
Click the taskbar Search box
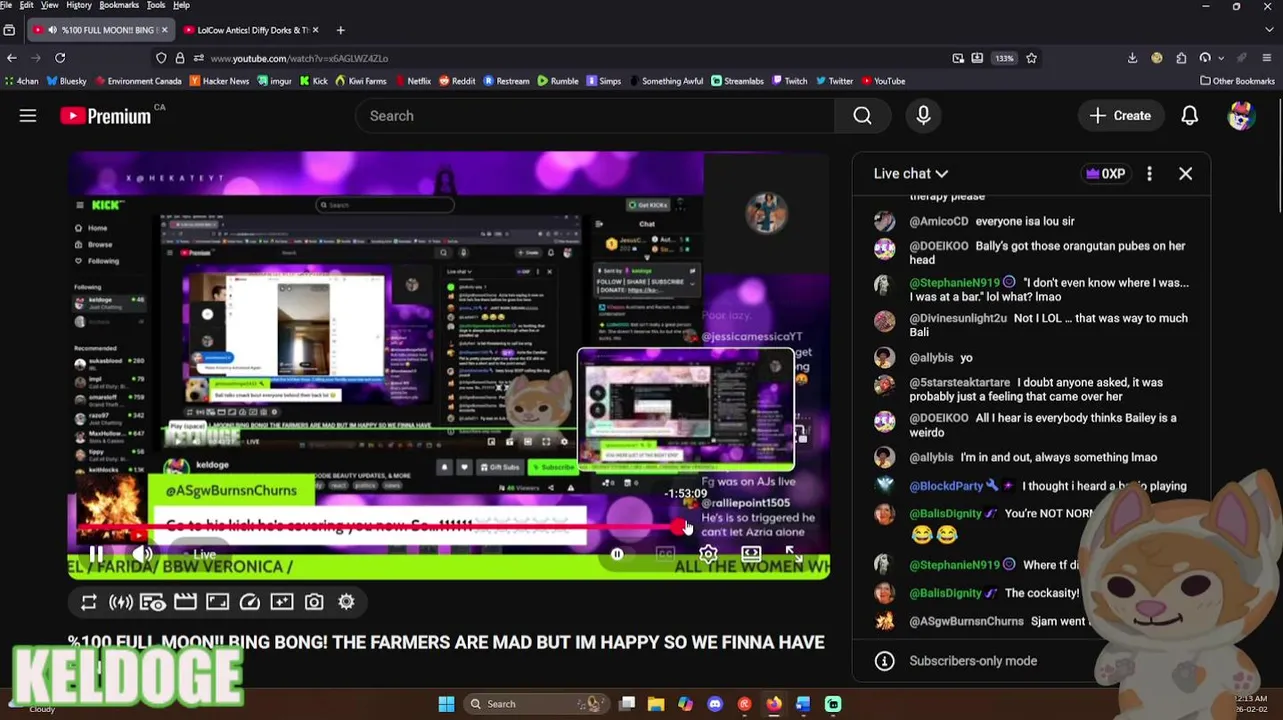click(537, 704)
